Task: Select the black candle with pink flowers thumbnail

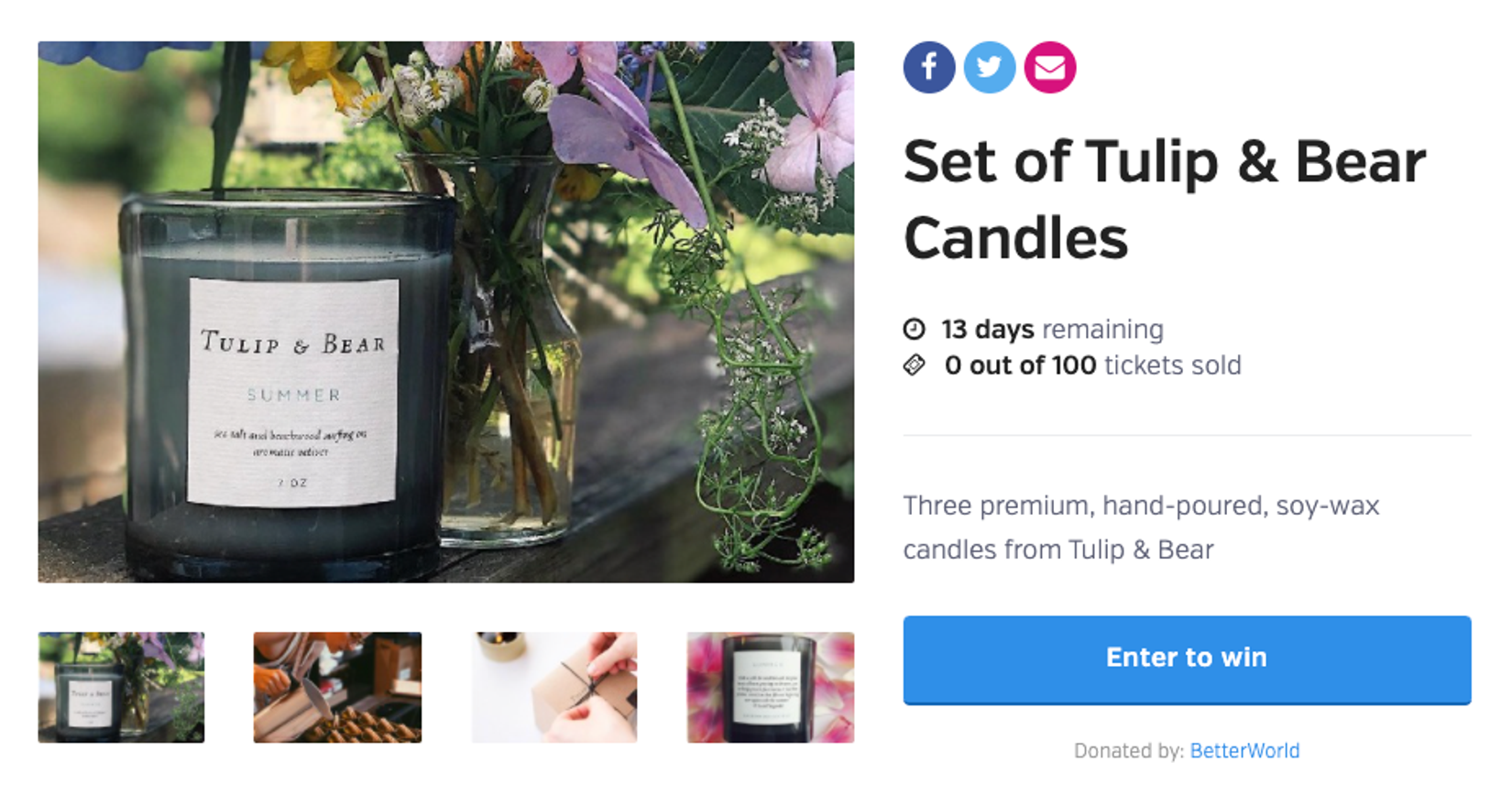Action: pyautogui.click(x=771, y=687)
